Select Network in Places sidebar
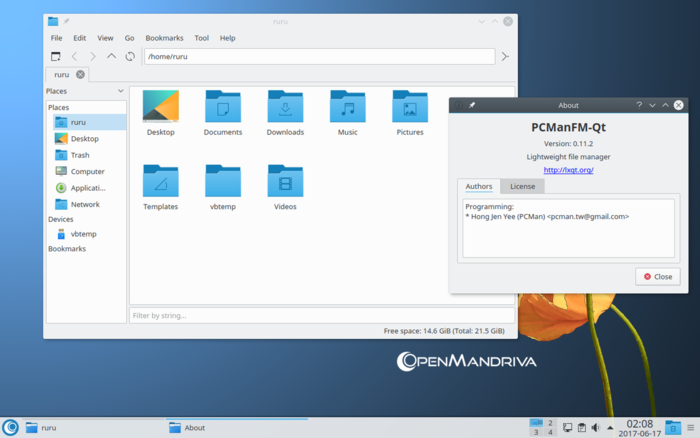Viewport: 700px width, 438px height. pos(89,204)
